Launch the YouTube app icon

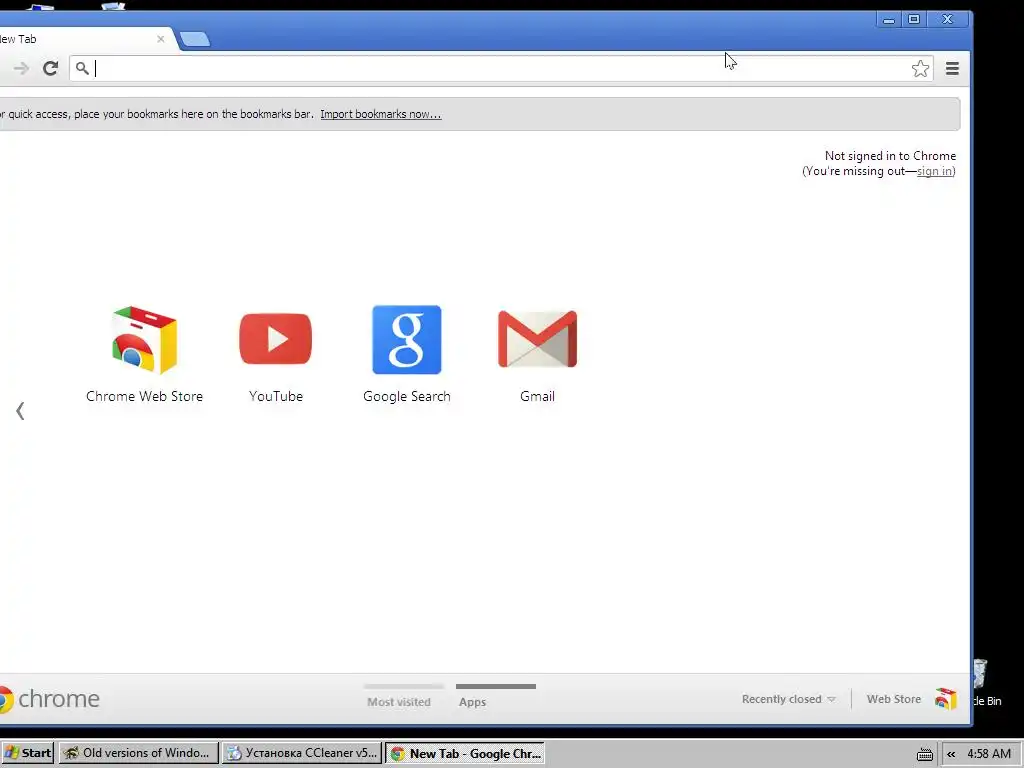point(276,339)
